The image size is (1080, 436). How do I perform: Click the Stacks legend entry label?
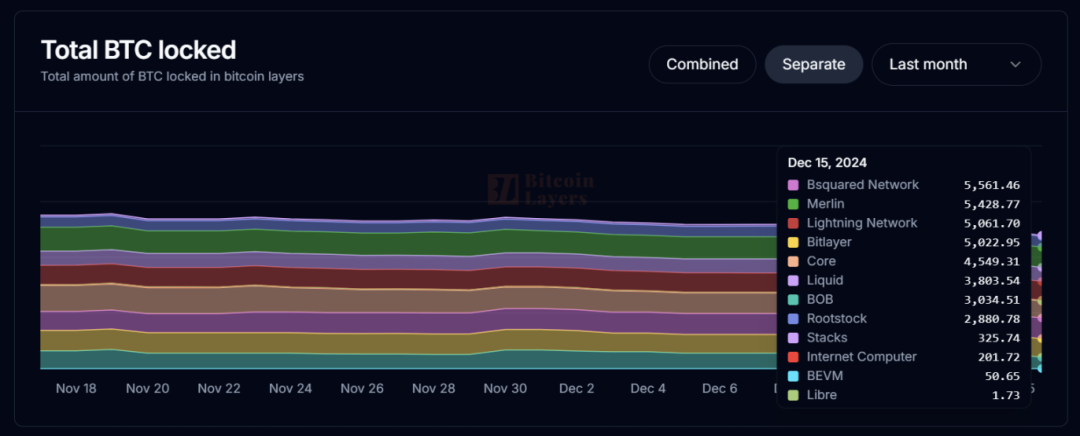click(826, 338)
